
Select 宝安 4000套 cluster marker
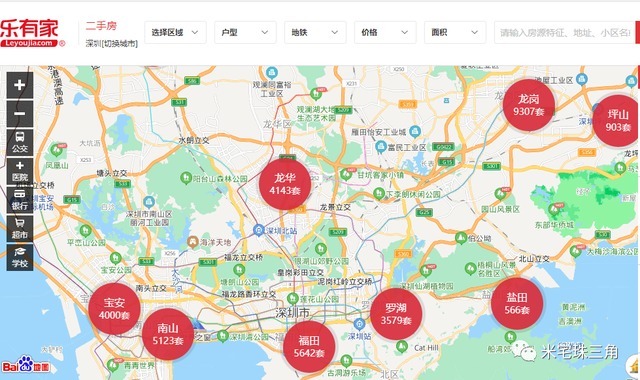[x=114, y=309]
